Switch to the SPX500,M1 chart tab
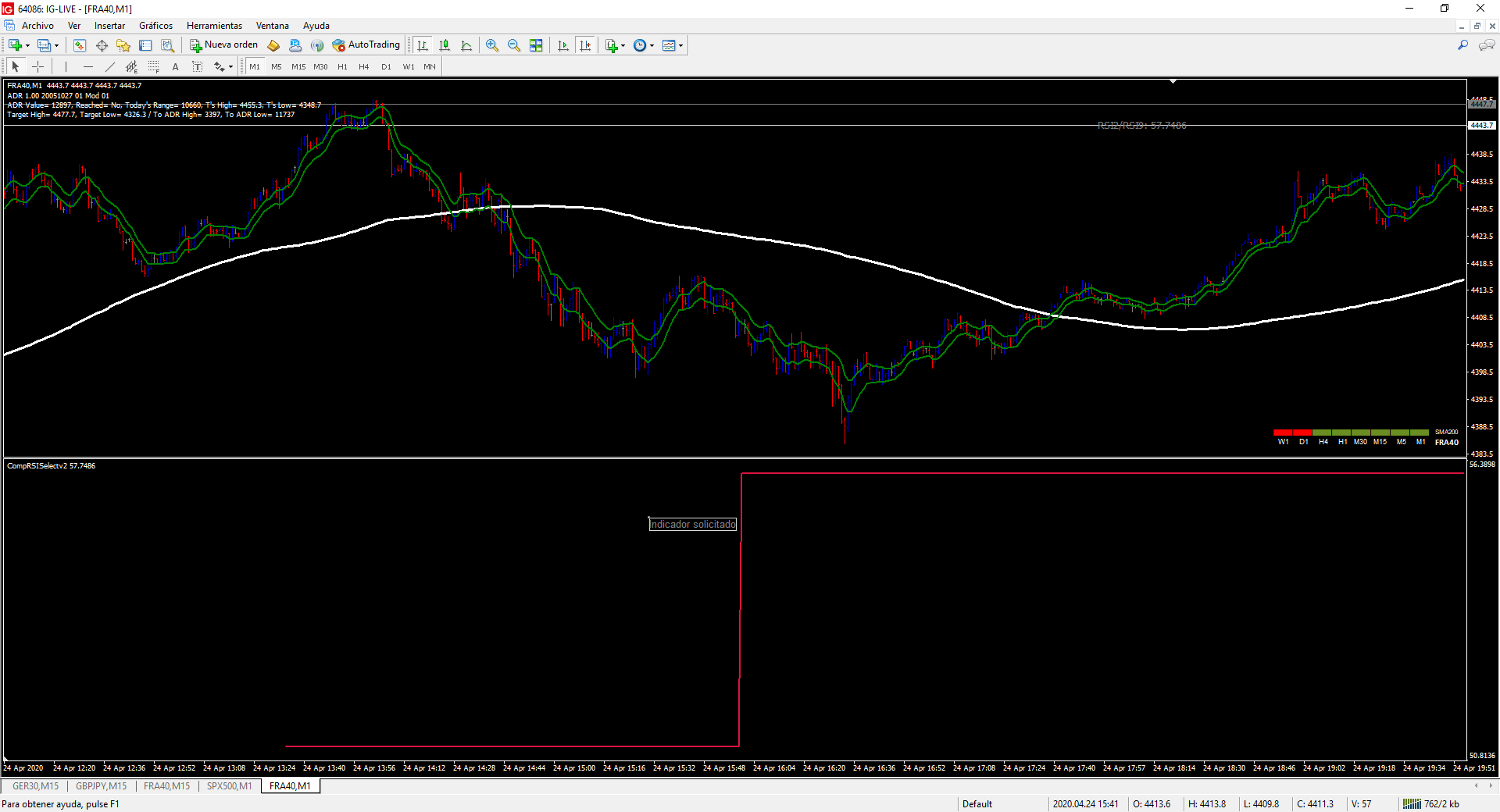 pyautogui.click(x=229, y=786)
